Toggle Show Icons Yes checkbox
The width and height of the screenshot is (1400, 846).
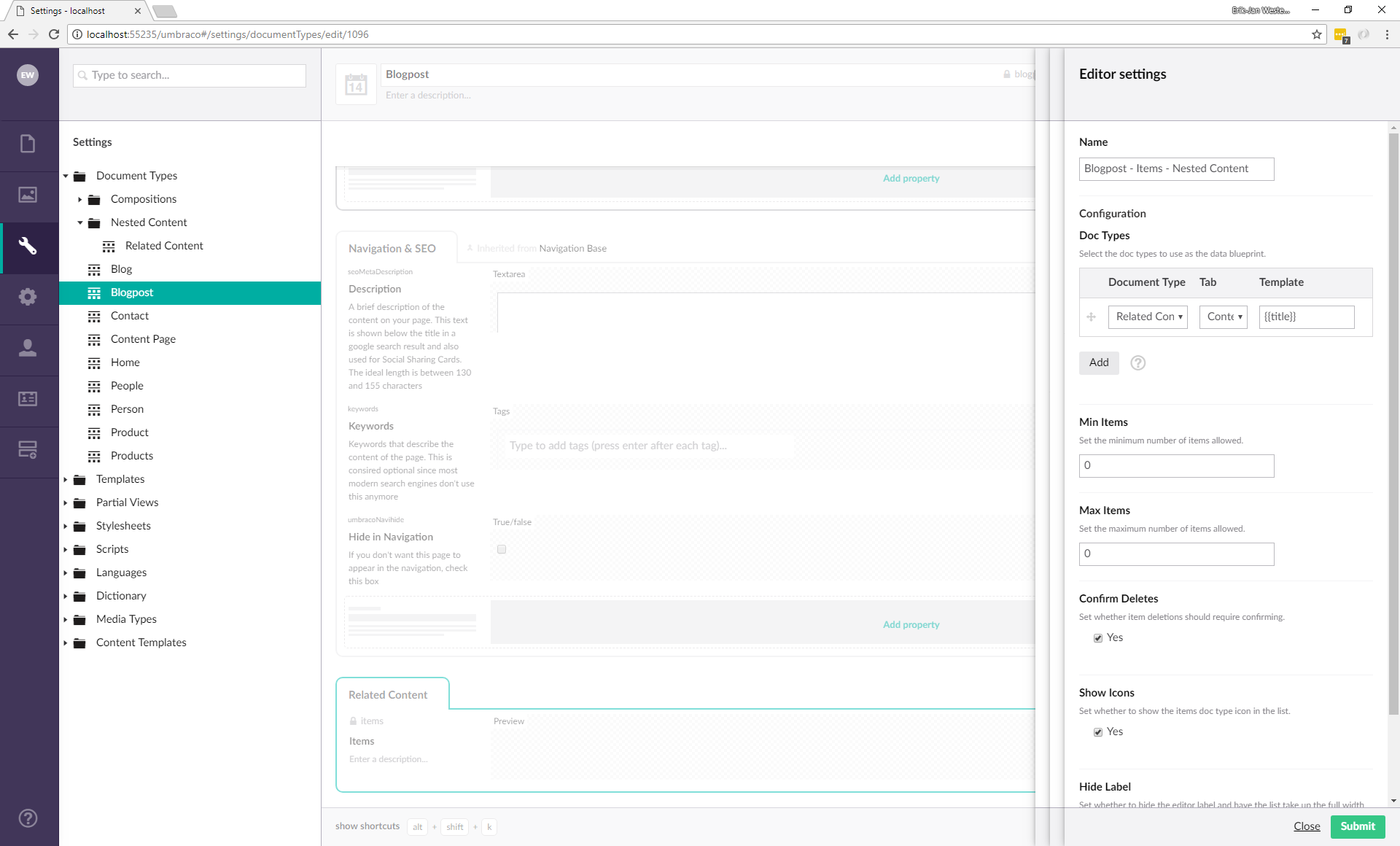tap(1098, 732)
